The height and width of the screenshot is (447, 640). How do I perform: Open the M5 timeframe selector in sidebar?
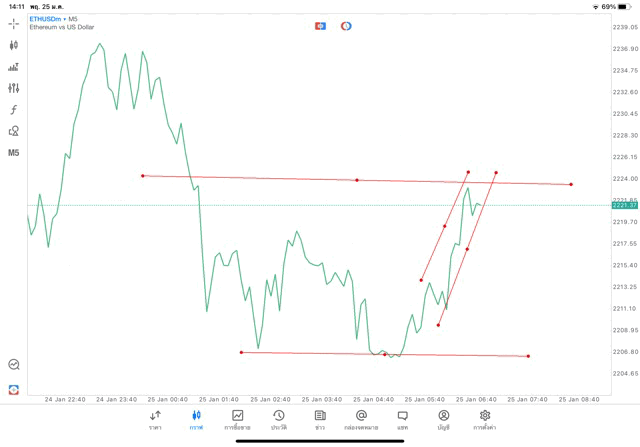tap(14, 153)
